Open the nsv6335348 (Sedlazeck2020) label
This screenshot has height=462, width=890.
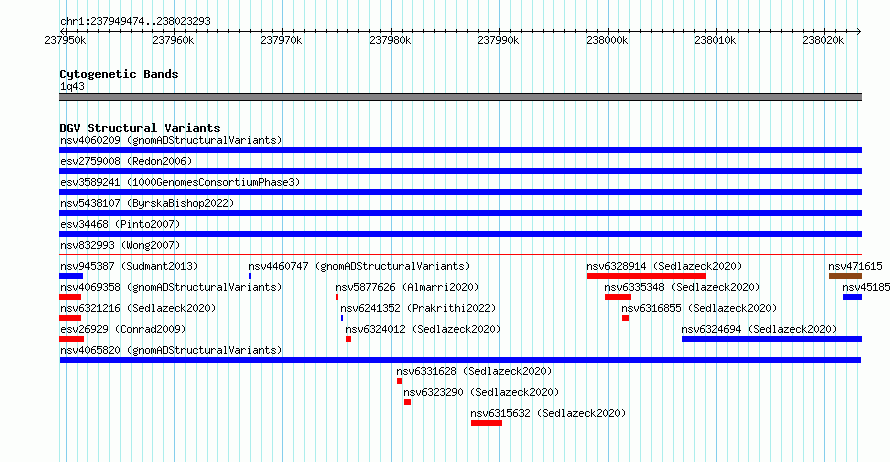click(682, 287)
